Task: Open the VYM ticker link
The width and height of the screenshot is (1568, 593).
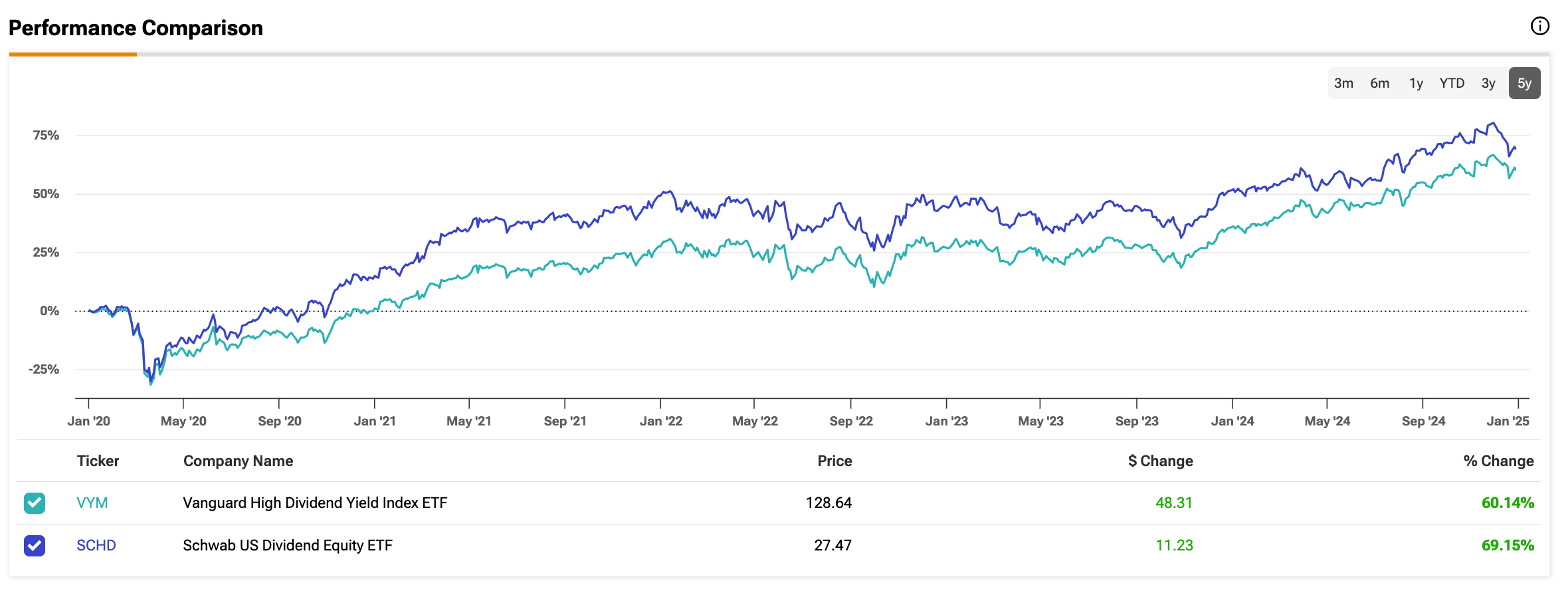Action: click(x=92, y=503)
